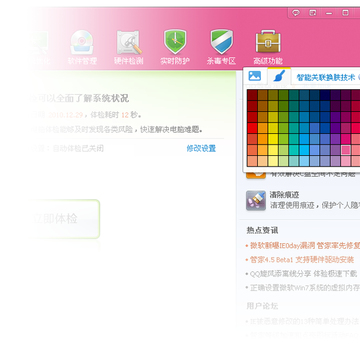Open news link 正确设置微软Win7系统的虚拟内存

pos(305,287)
